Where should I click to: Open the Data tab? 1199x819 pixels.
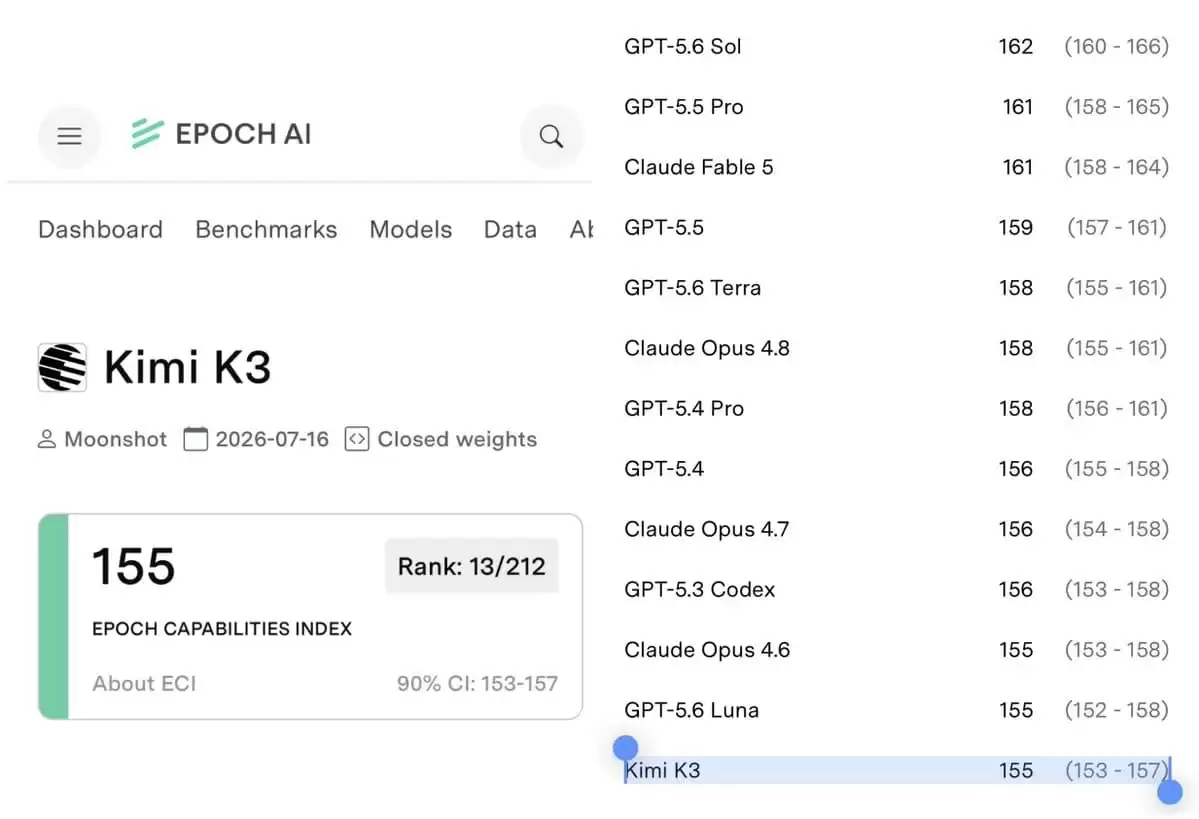click(x=510, y=229)
